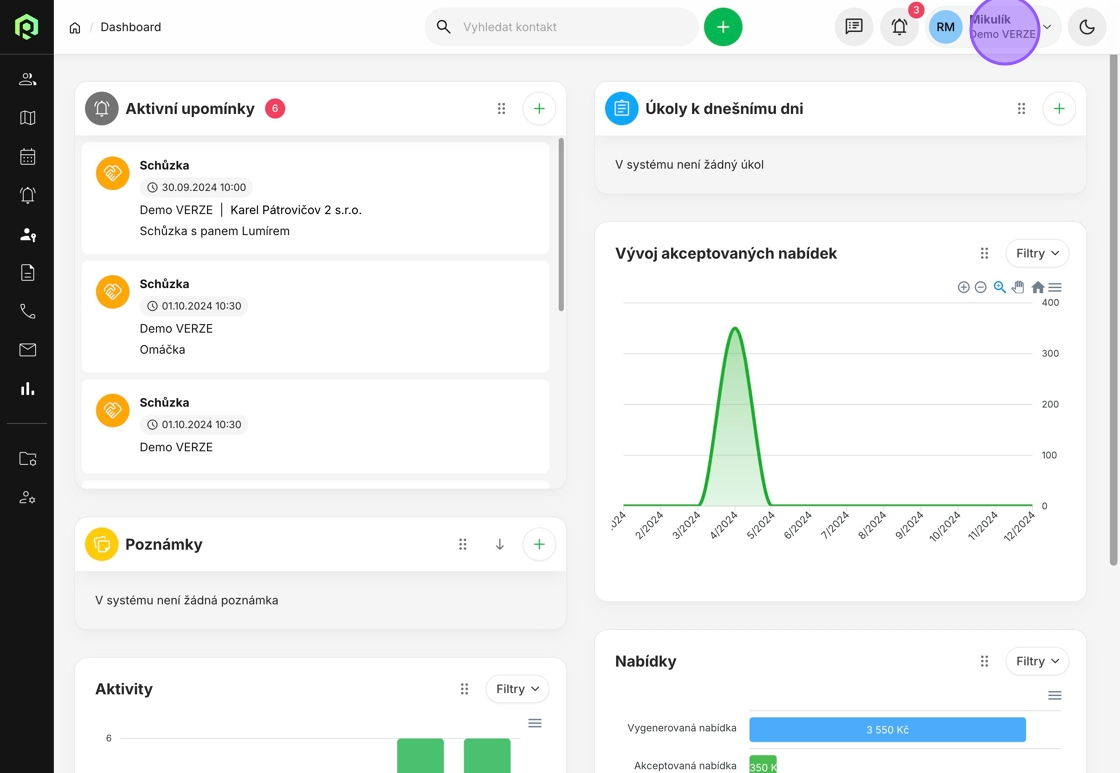Select the panning hand chart tool
Viewport: 1120px width, 773px height.
click(x=1019, y=287)
